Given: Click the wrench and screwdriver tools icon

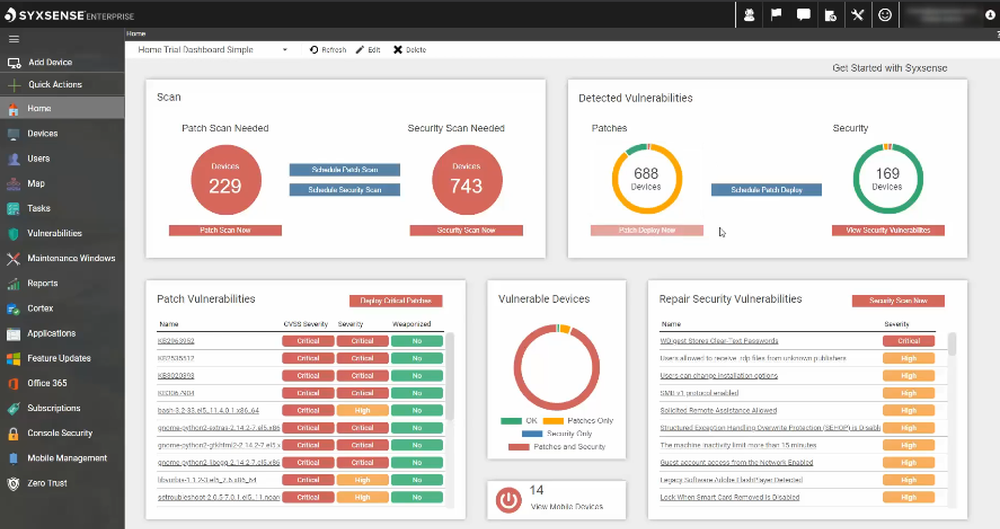Looking at the screenshot, I should point(858,15).
